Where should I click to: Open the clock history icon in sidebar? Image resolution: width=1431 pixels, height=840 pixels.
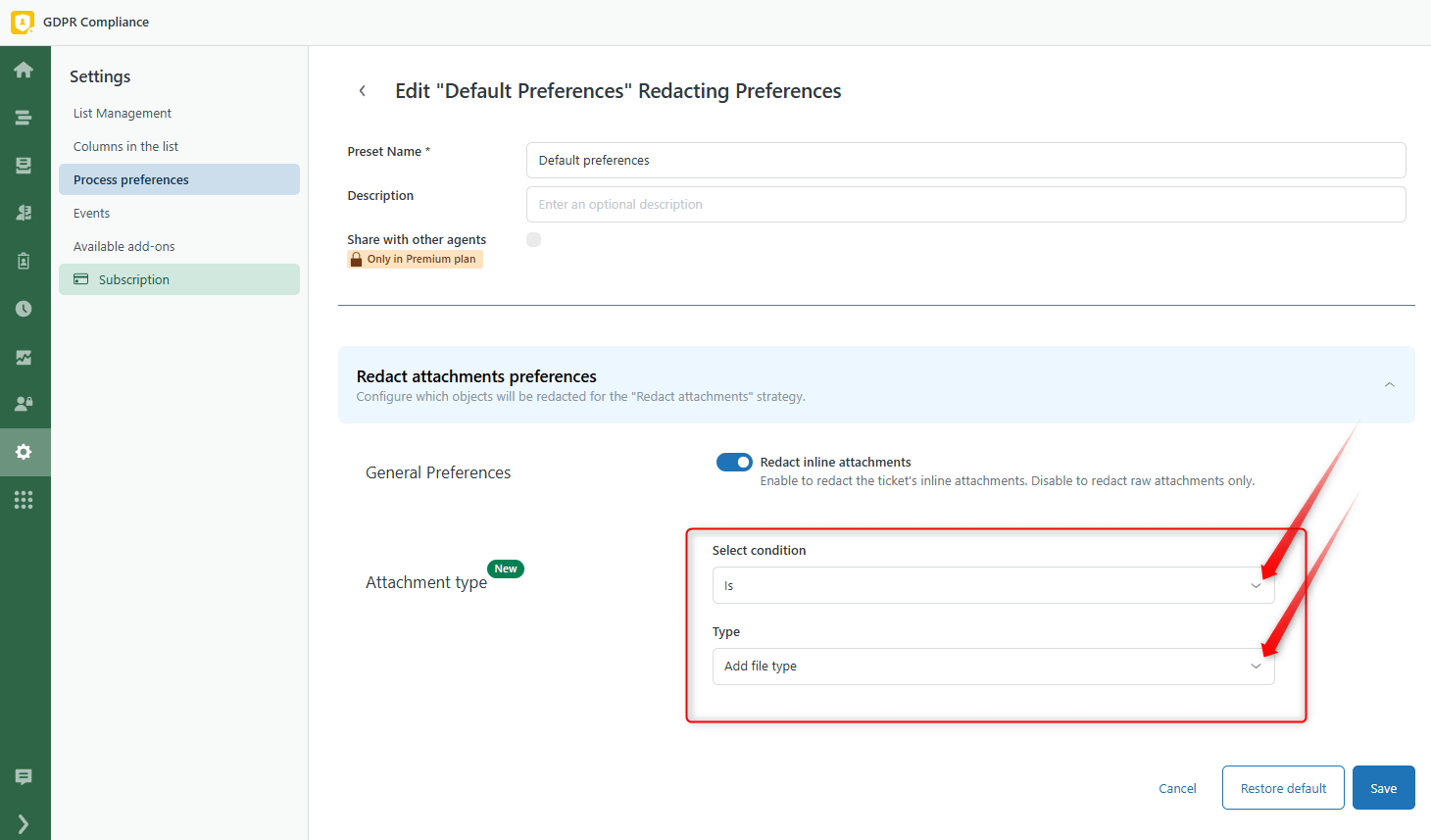24,309
